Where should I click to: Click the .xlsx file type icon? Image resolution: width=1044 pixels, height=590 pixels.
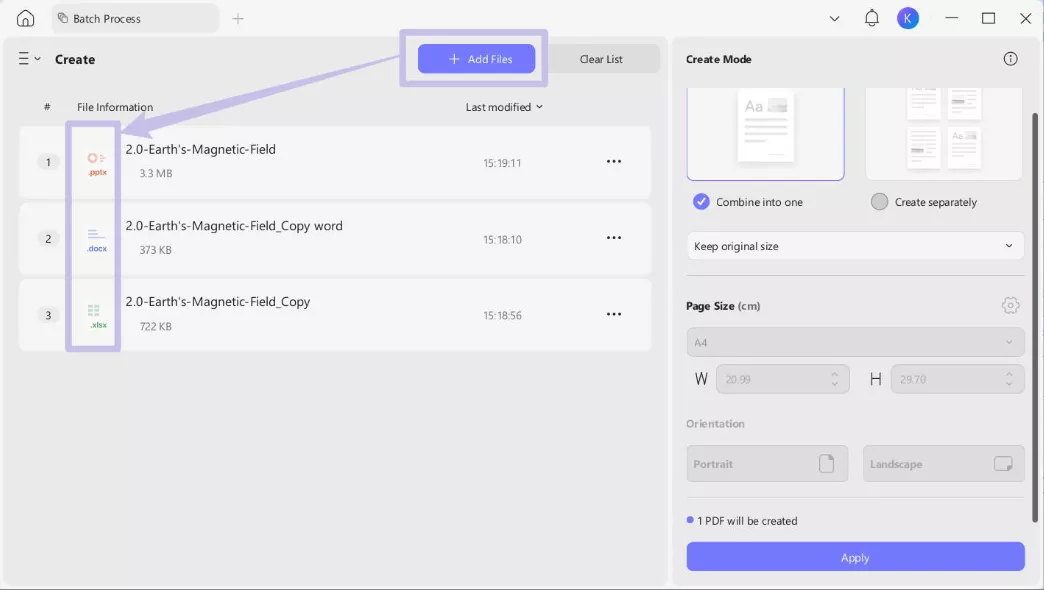pos(95,314)
